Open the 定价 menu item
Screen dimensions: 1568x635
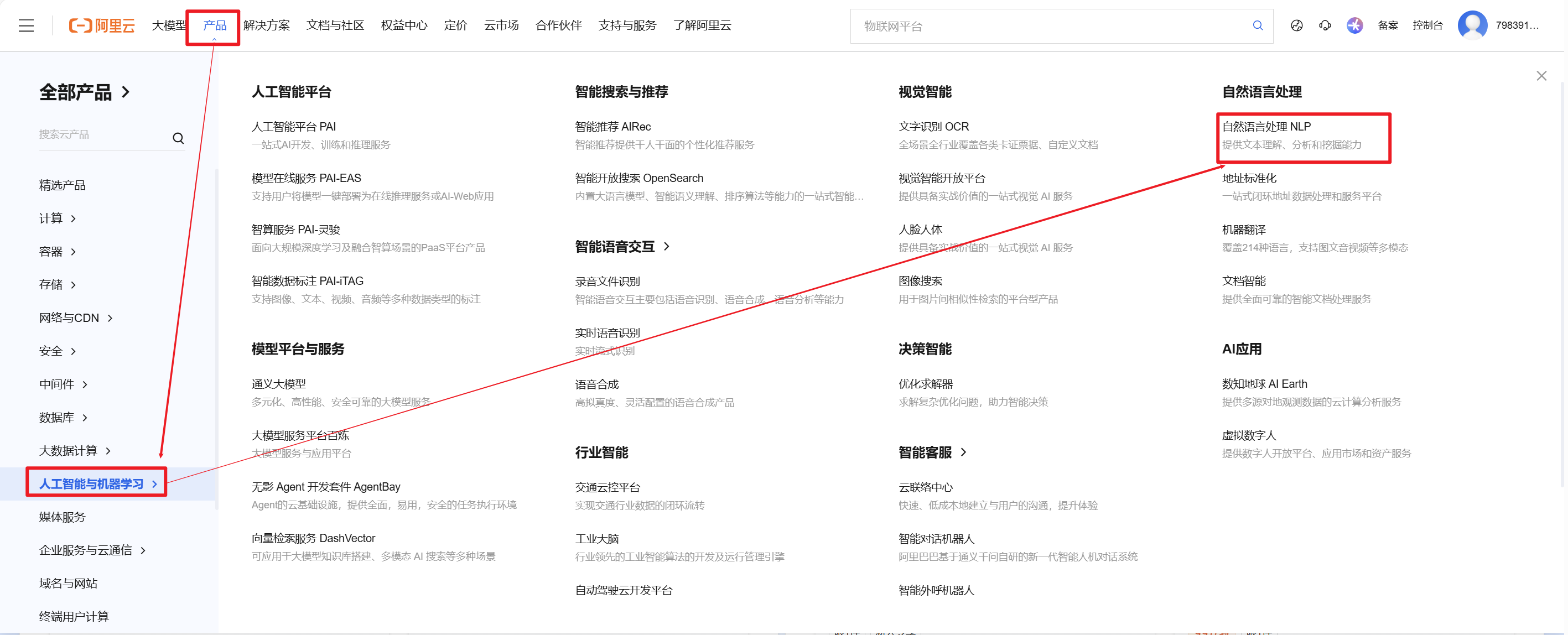[x=455, y=25]
